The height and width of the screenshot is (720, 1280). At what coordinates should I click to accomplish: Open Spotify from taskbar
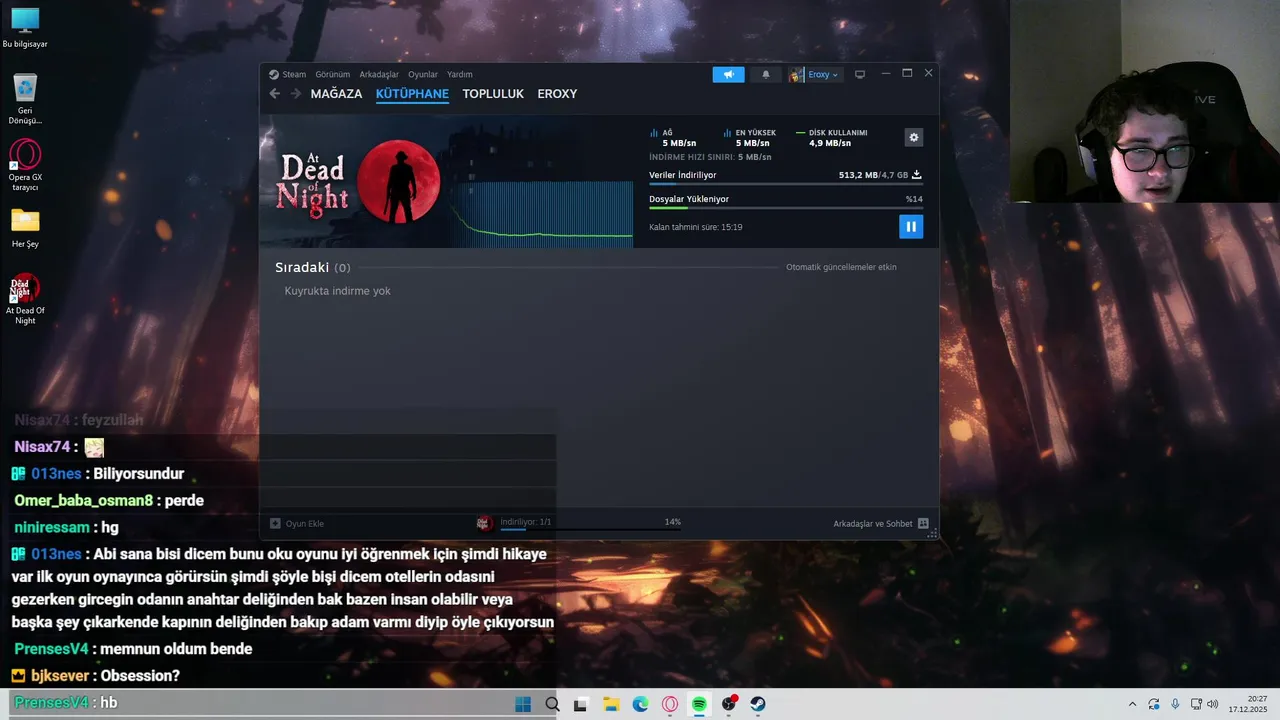pyautogui.click(x=699, y=704)
